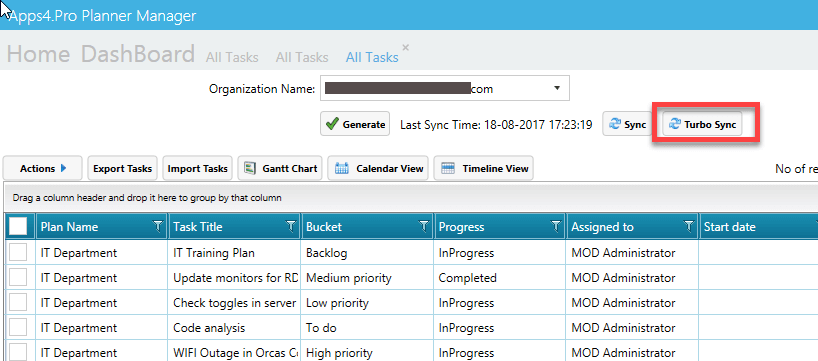The height and width of the screenshot is (361, 818).
Task: Open filter for Assigned to column
Action: tap(689, 226)
